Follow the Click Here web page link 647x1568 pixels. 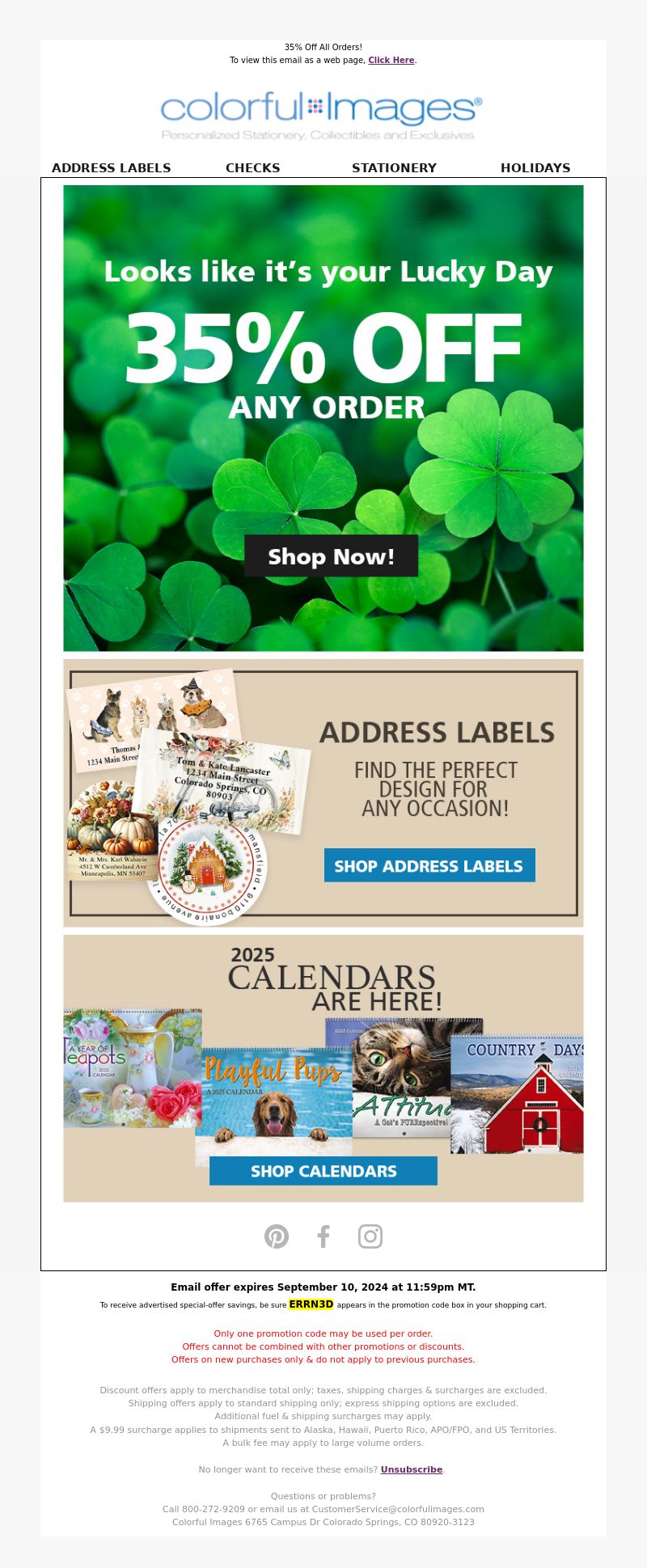[x=391, y=60]
